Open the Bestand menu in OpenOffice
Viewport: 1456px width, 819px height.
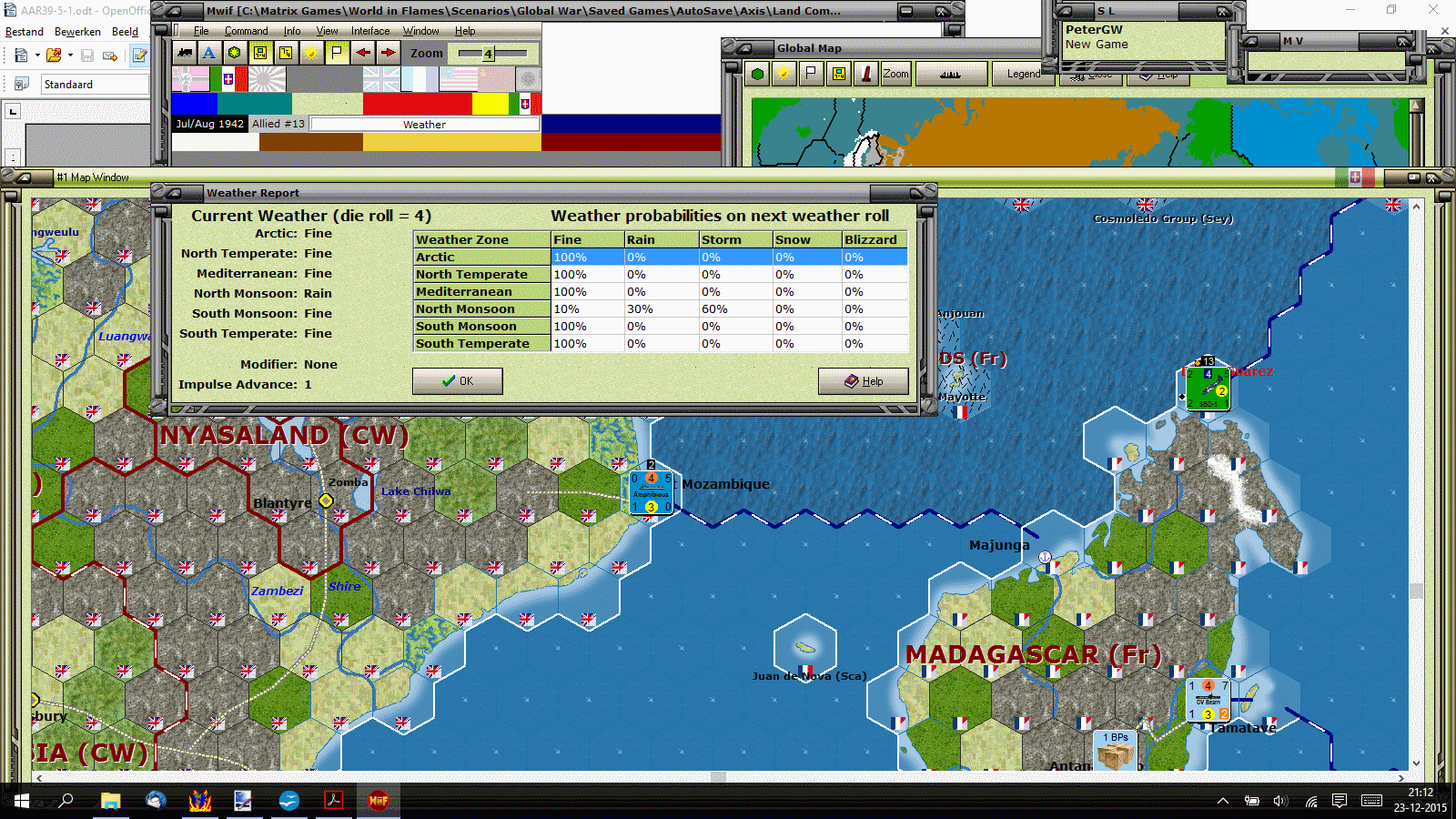(25, 32)
